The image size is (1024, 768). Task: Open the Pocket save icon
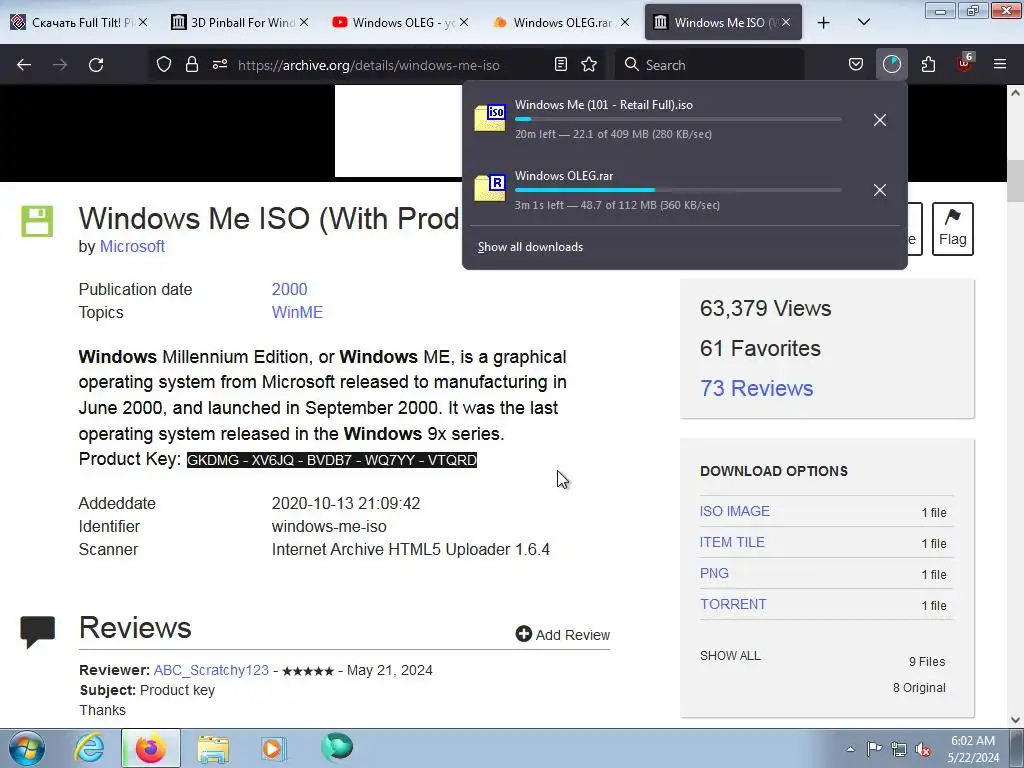(x=856, y=65)
